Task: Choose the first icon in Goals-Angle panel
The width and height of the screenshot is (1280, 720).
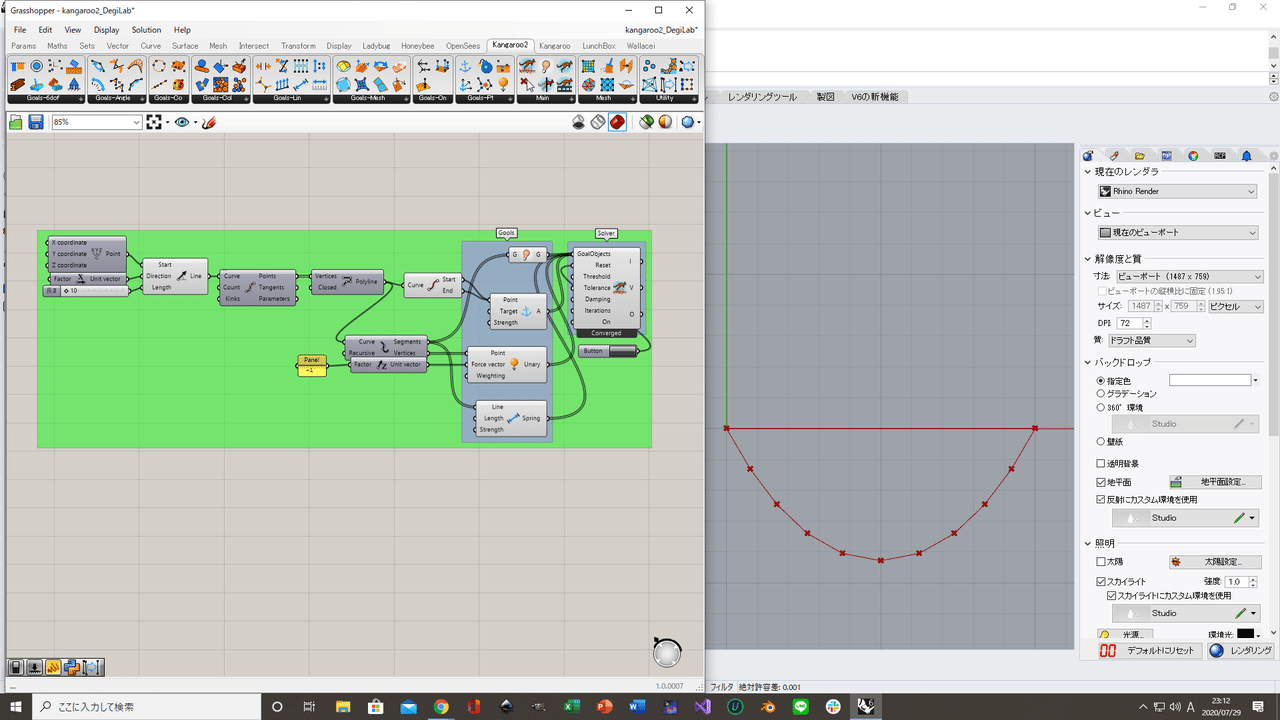Action: (x=97, y=66)
